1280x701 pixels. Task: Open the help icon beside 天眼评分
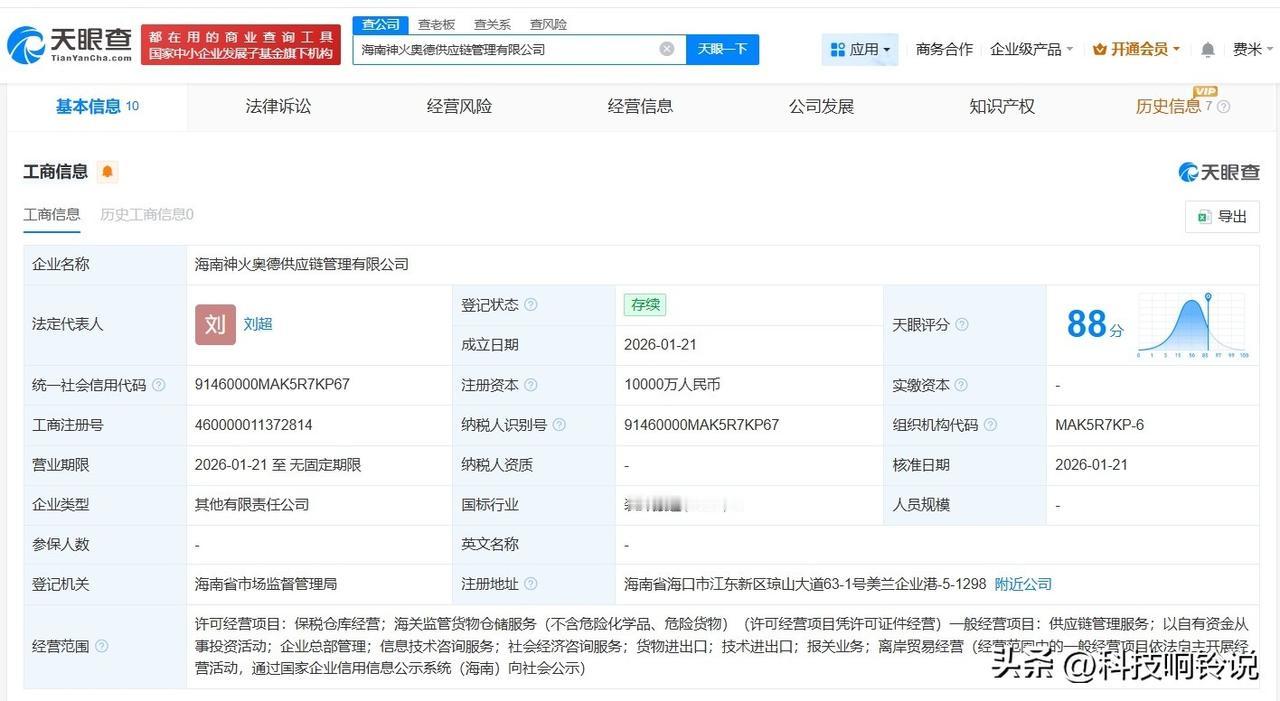pyautogui.click(x=961, y=325)
